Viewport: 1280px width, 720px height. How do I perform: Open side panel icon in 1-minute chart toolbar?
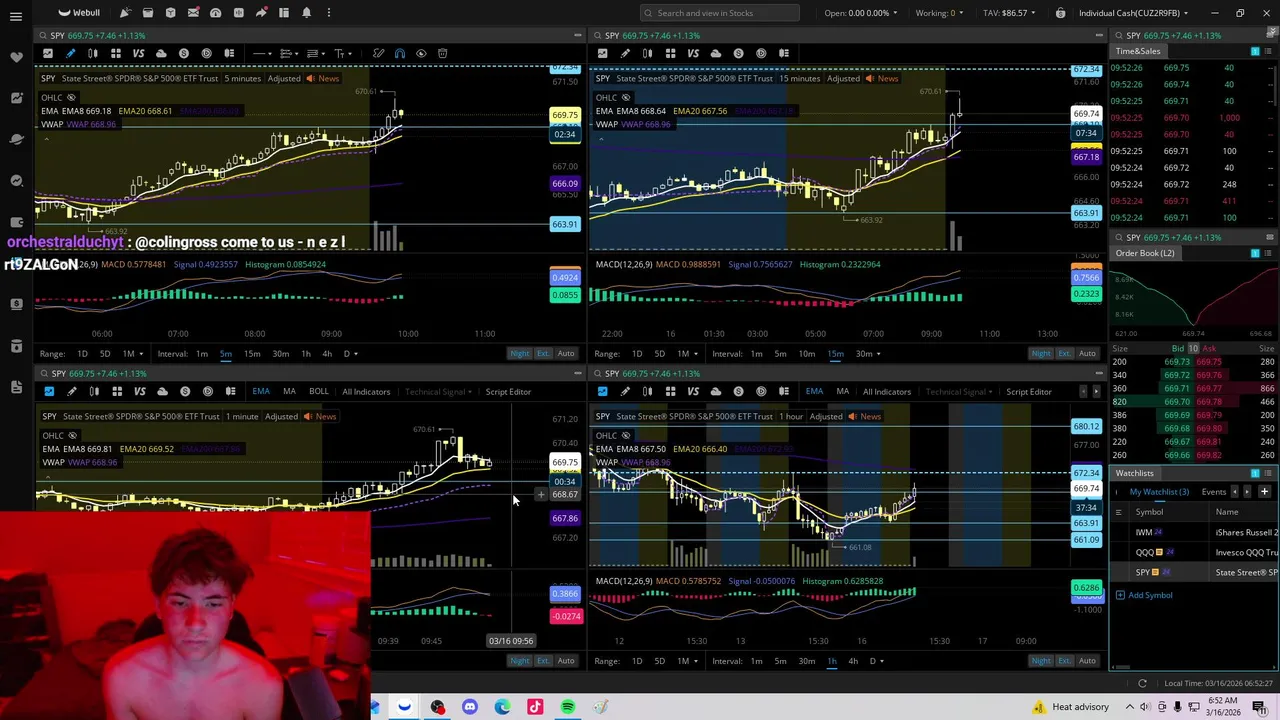click(231, 391)
